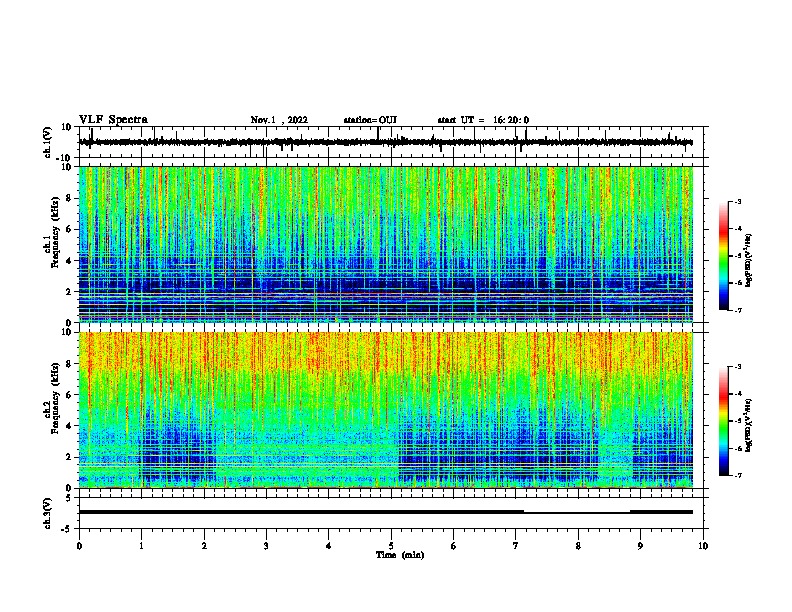
Task: Click tick label "7" on the time axis
Action: (x=516, y=546)
